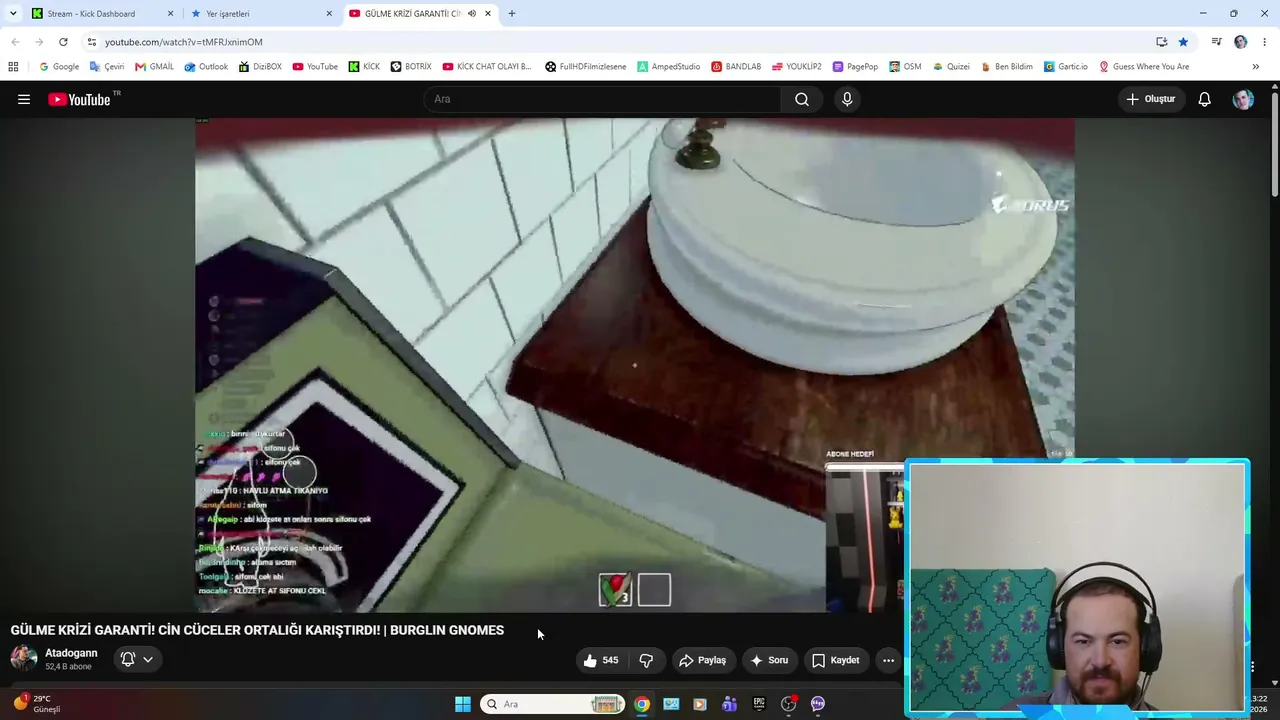Open DiziBOX bookmark
1280x720 pixels.
[x=260, y=67]
